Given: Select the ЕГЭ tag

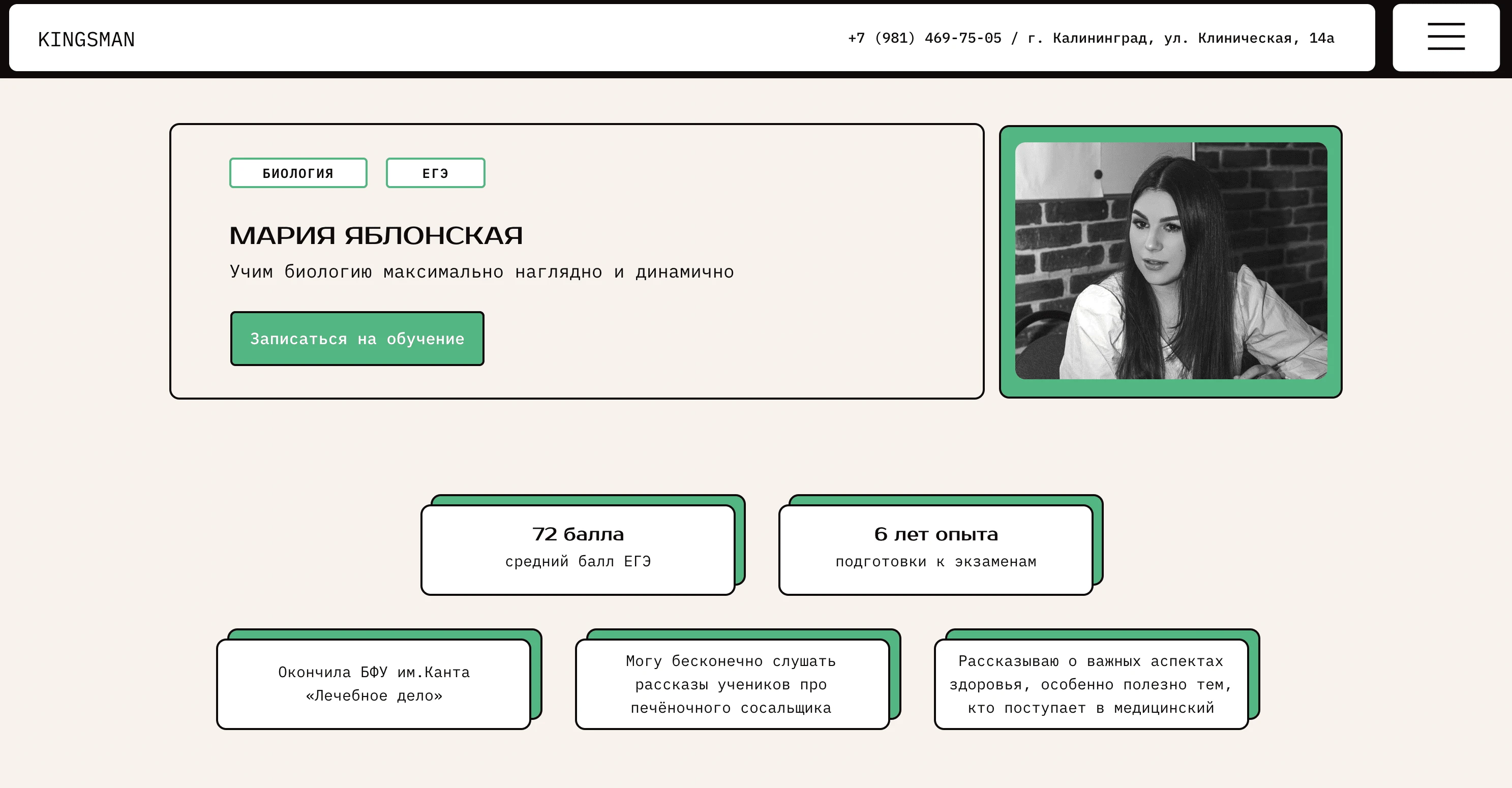Looking at the screenshot, I should pyautogui.click(x=436, y=173).
